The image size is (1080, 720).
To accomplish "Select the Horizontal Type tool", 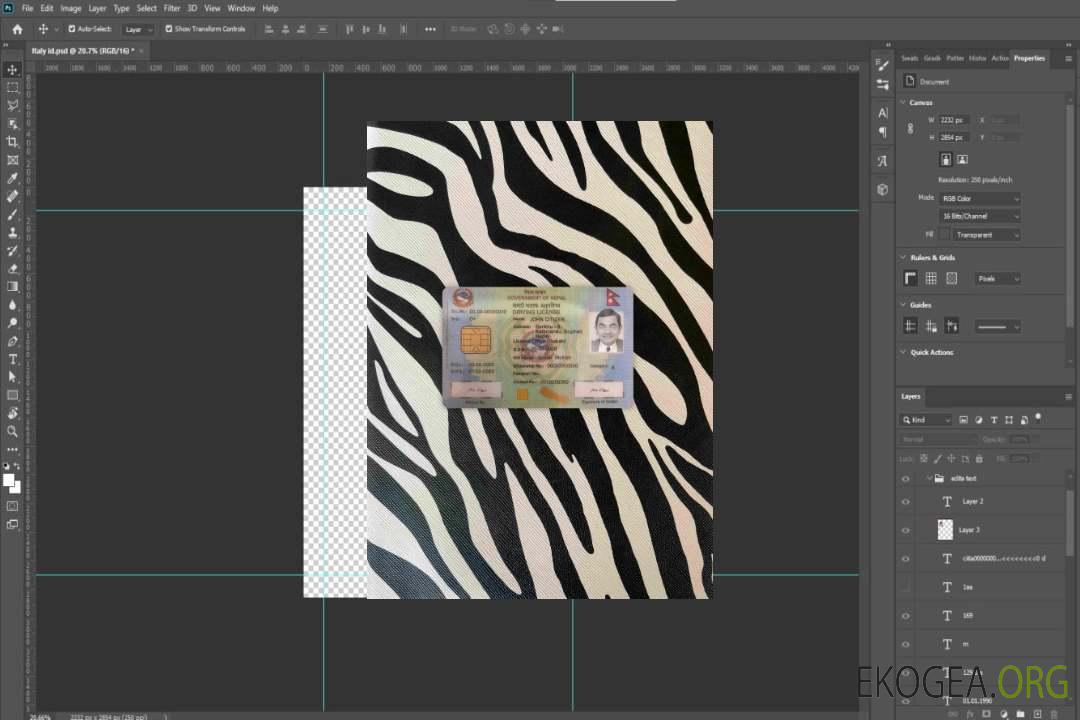I will coord(13,359).
